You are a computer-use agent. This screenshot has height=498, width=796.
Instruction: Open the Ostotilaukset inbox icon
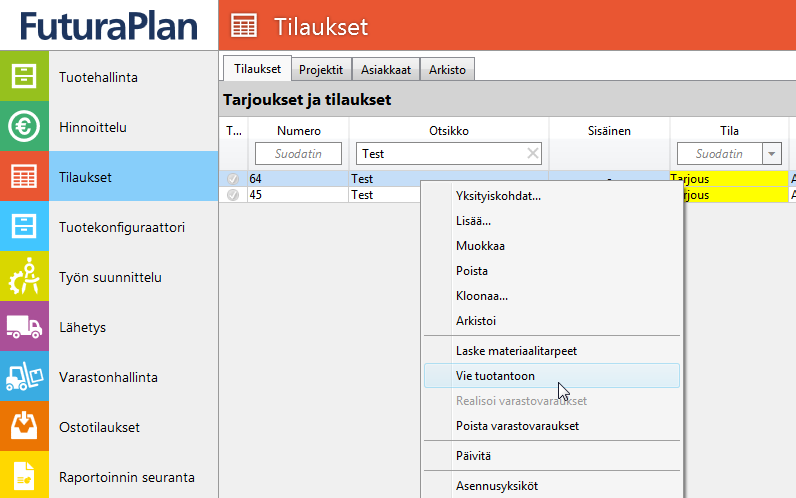pos(24,426)
